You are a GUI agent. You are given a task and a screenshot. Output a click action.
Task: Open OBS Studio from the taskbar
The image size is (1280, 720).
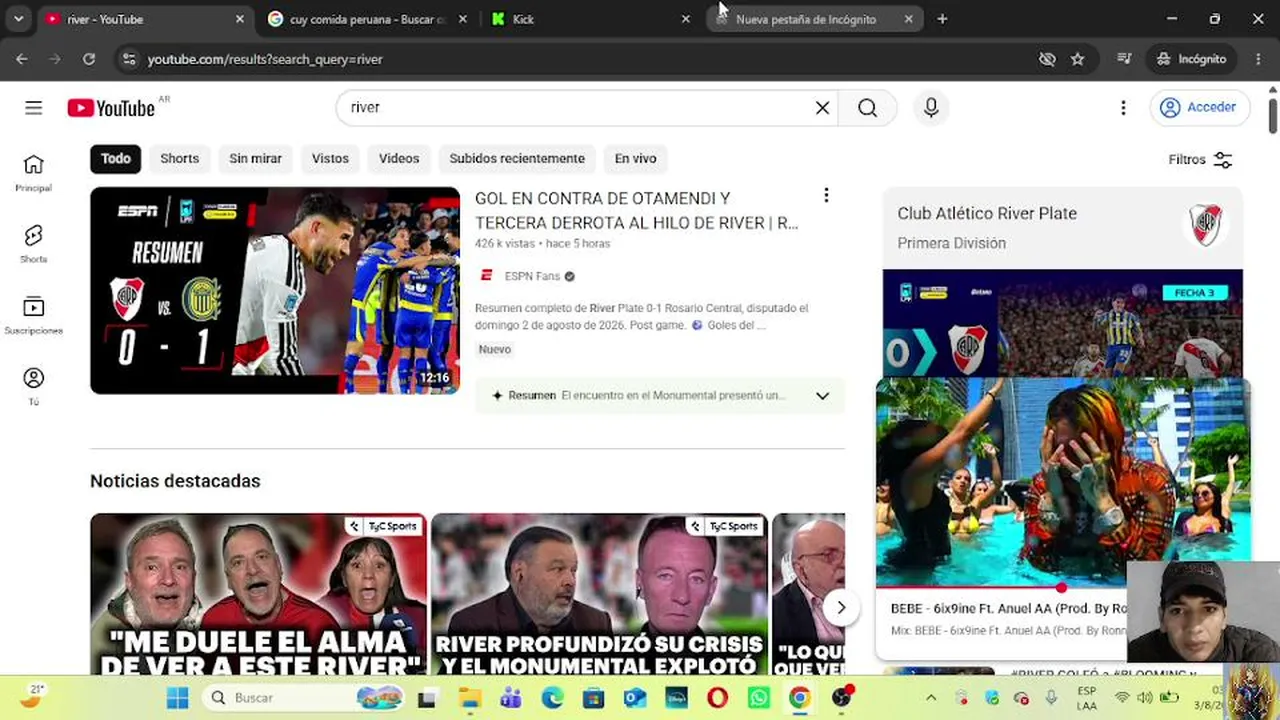coord(841,698)
